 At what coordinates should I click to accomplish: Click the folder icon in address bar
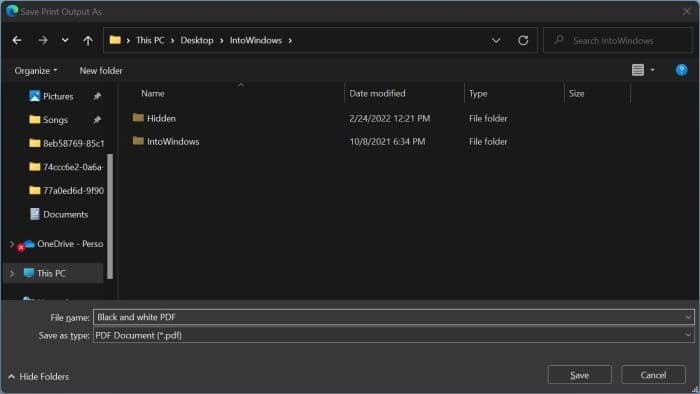point(115,40)
